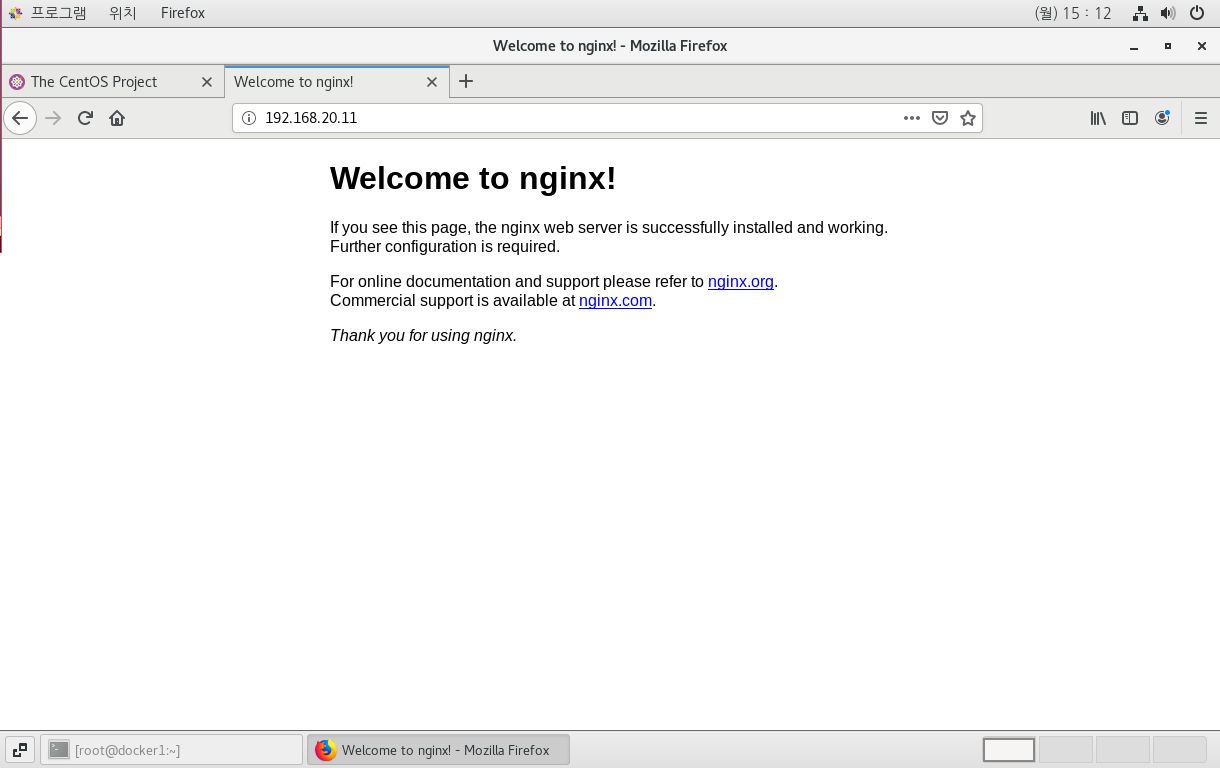Go forward one page
The image size is (1220, 768).
(x=53, y=118)
